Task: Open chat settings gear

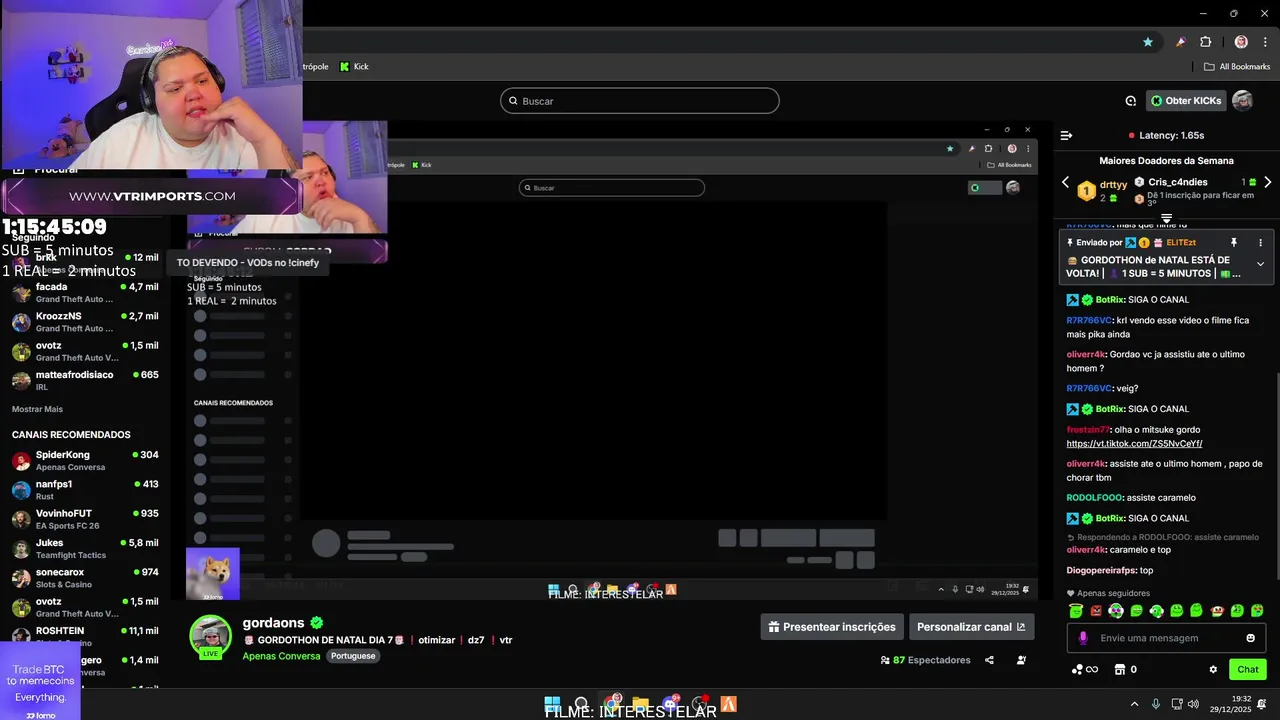Action: pyautogui.click(x=1213, y=670)
